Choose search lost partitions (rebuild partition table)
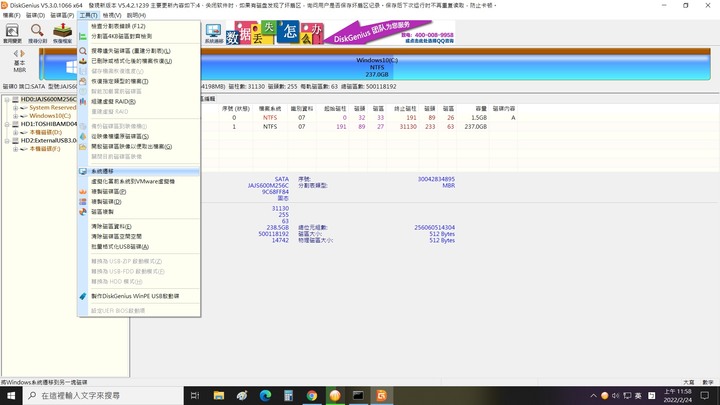The width and height of the screenshot is (720, 405). click(139, 51)
